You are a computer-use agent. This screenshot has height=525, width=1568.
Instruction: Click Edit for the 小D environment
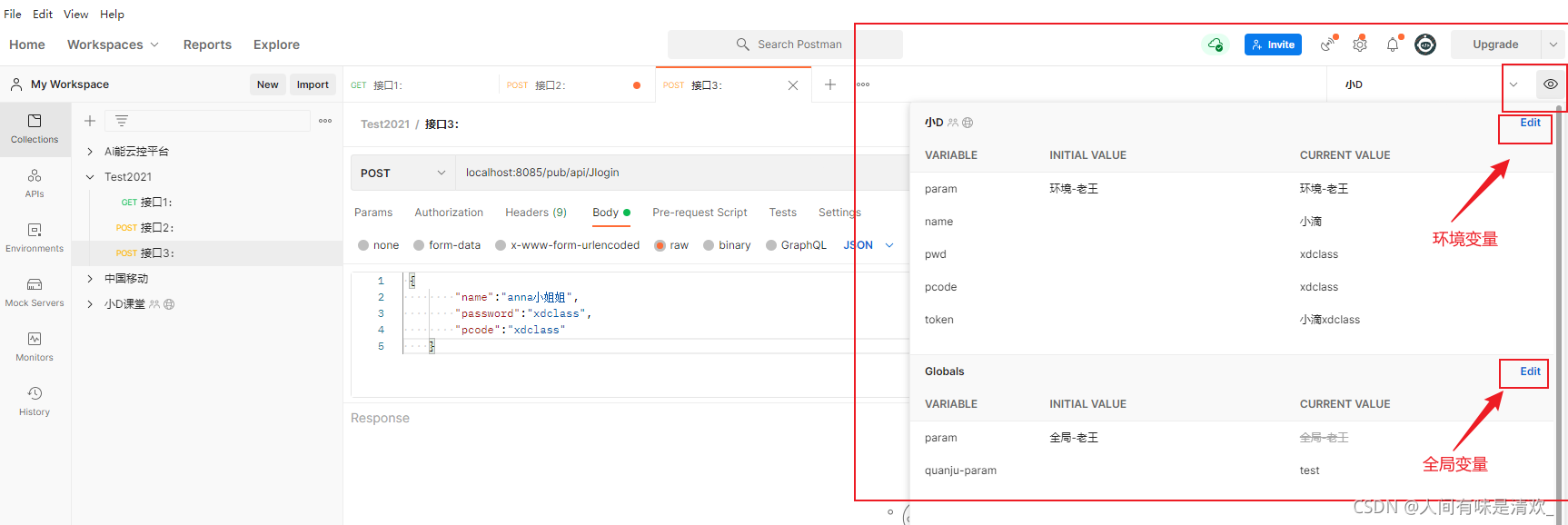click(x=1530, y=123)
